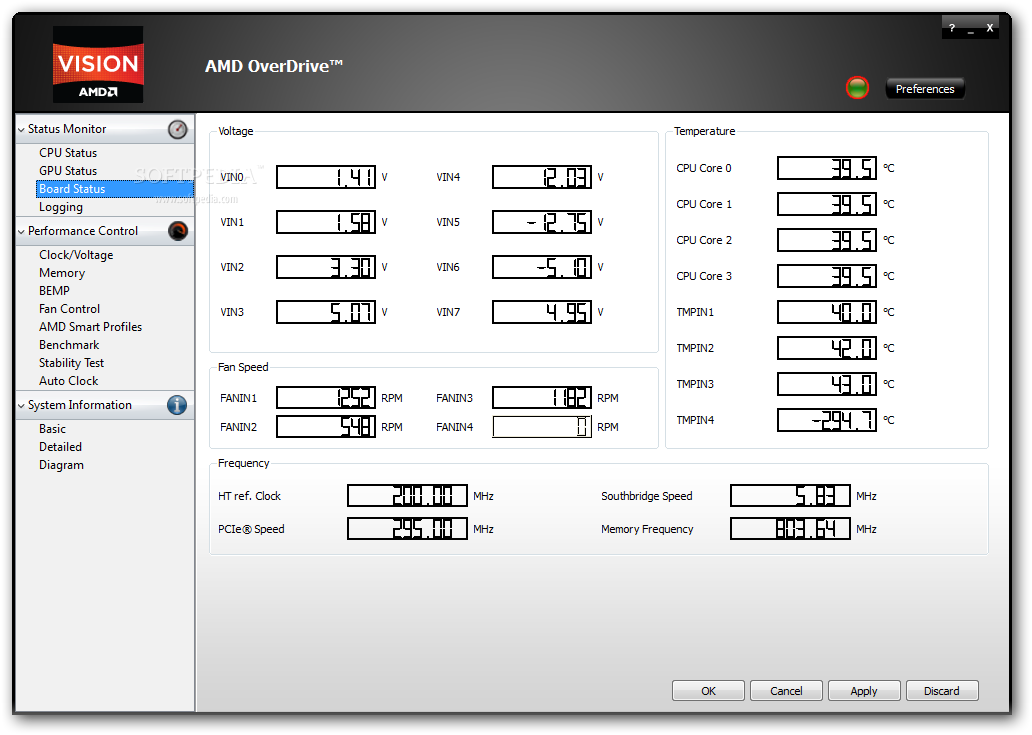Click the Southbridge Speed readout
1032x735 pixels.
(790, 495)
